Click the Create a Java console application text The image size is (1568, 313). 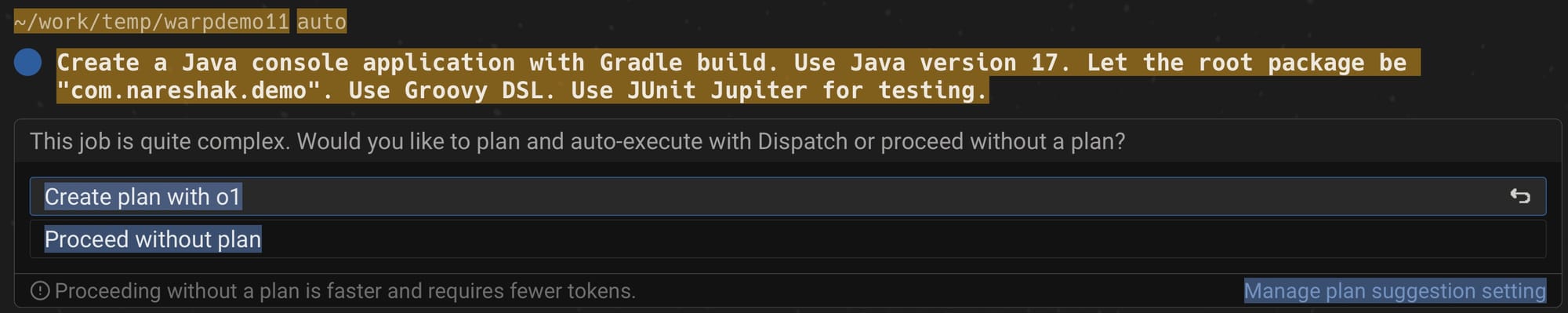[285, 62]
